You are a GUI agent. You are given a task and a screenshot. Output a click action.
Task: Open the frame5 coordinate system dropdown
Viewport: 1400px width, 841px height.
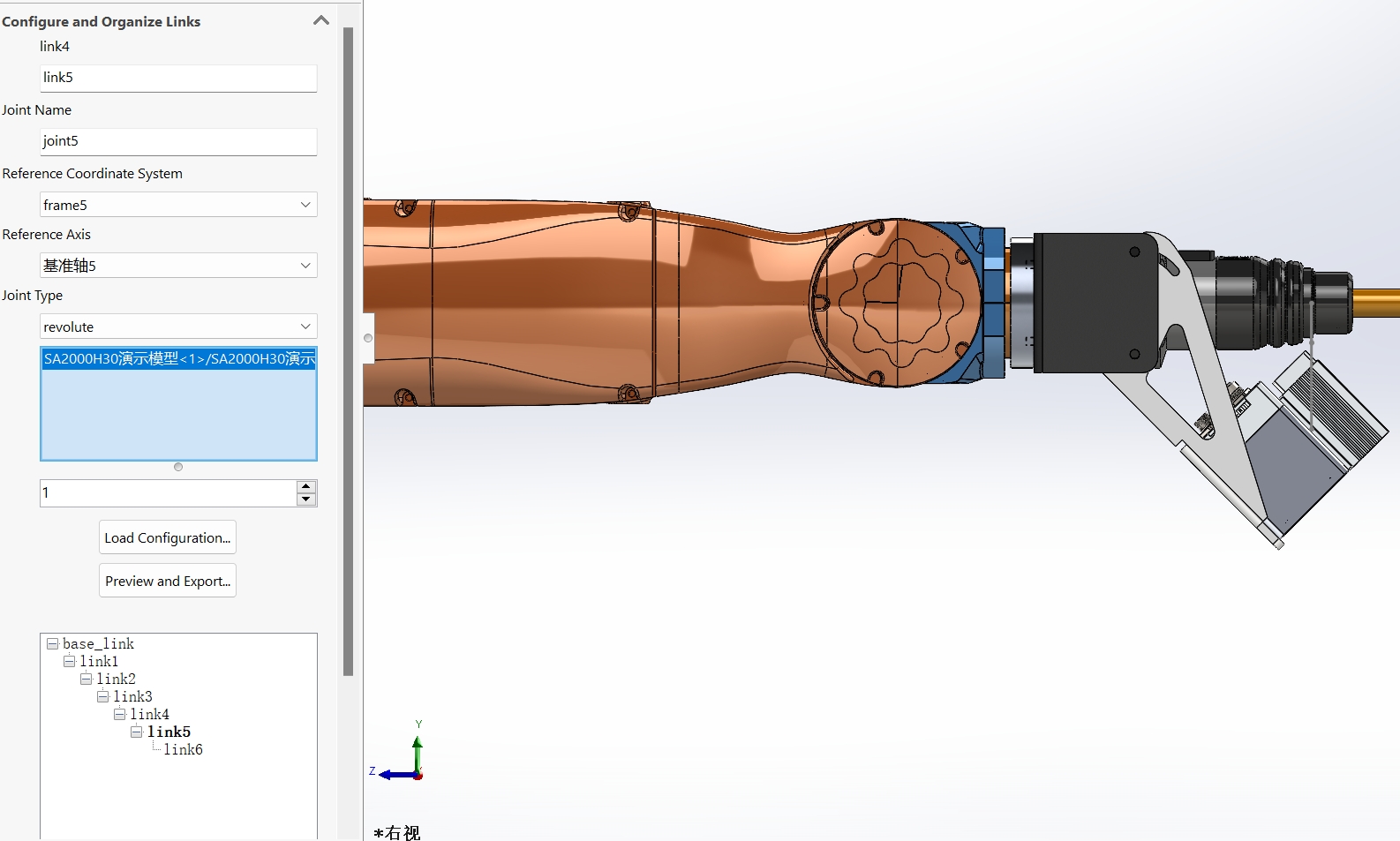click(x=305, y=205)
